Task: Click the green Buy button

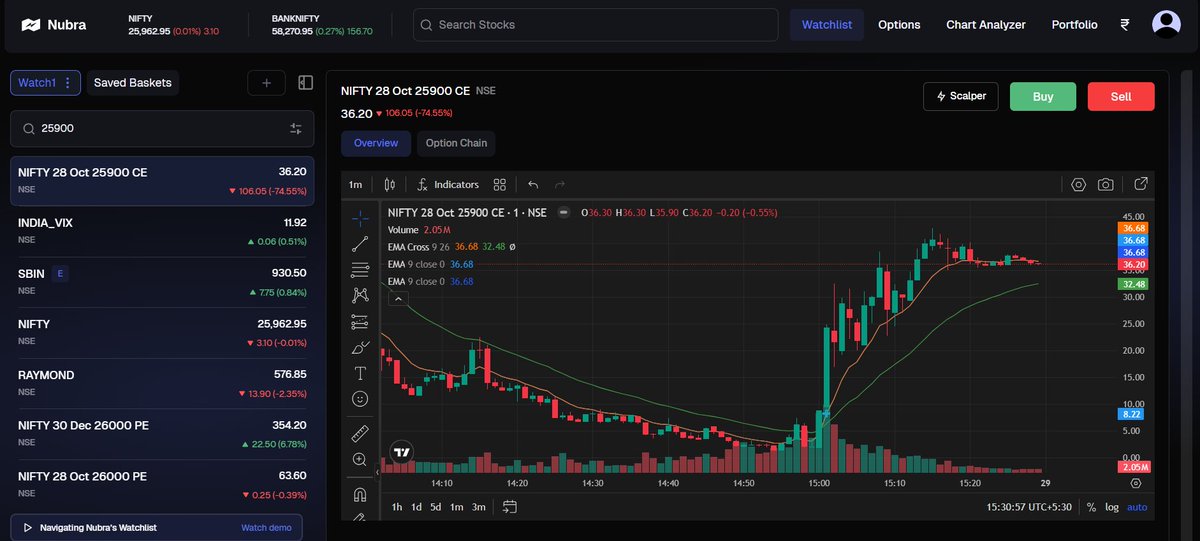Action: [1043, 96]
